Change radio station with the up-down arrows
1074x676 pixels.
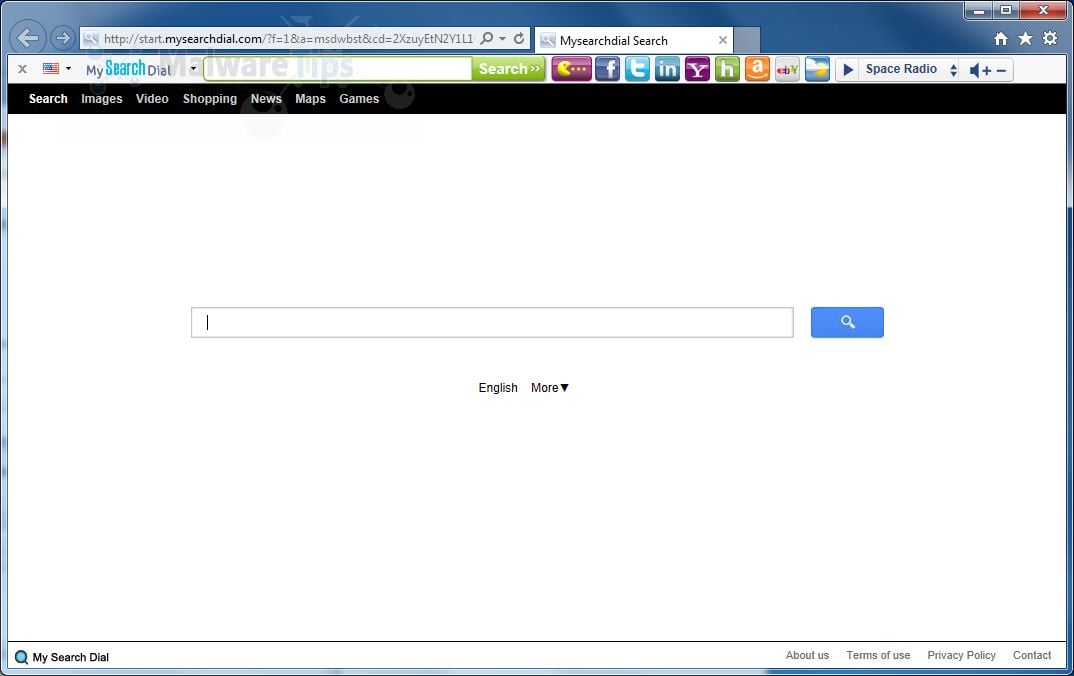[953, 69]
